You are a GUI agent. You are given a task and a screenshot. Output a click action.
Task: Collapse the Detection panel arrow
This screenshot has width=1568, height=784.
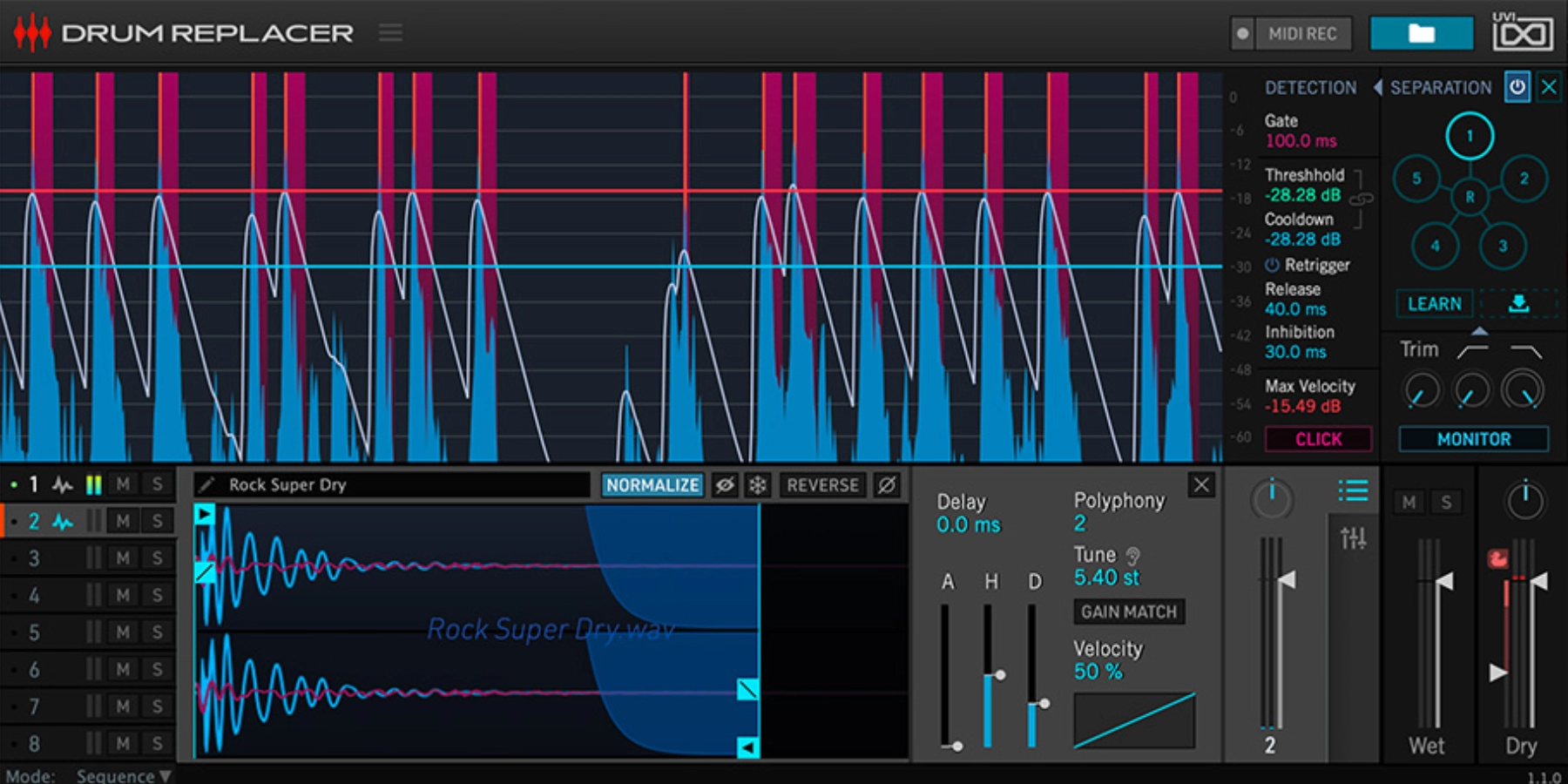point(1377,87)
